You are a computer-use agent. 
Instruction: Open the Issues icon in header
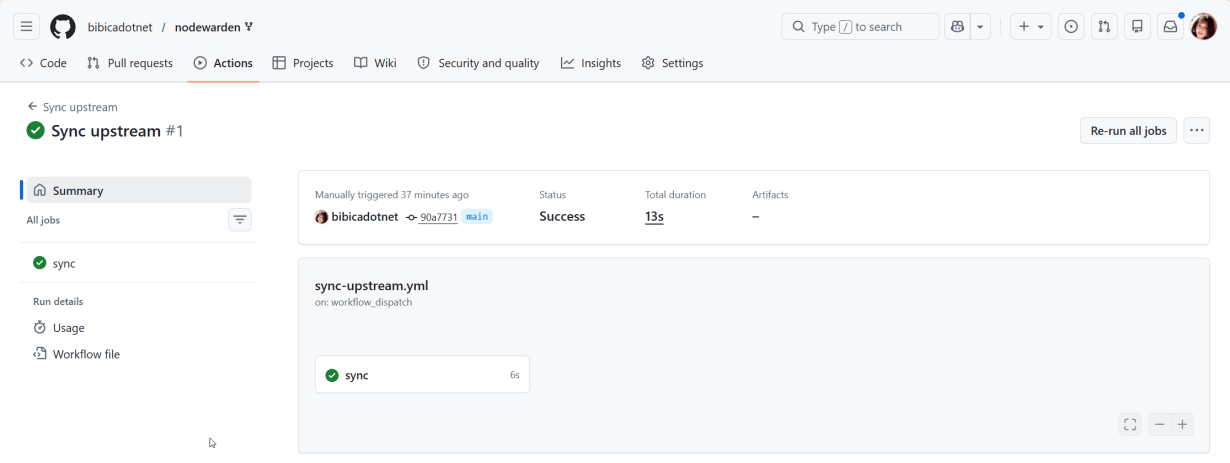click(x=1071, y=27)
